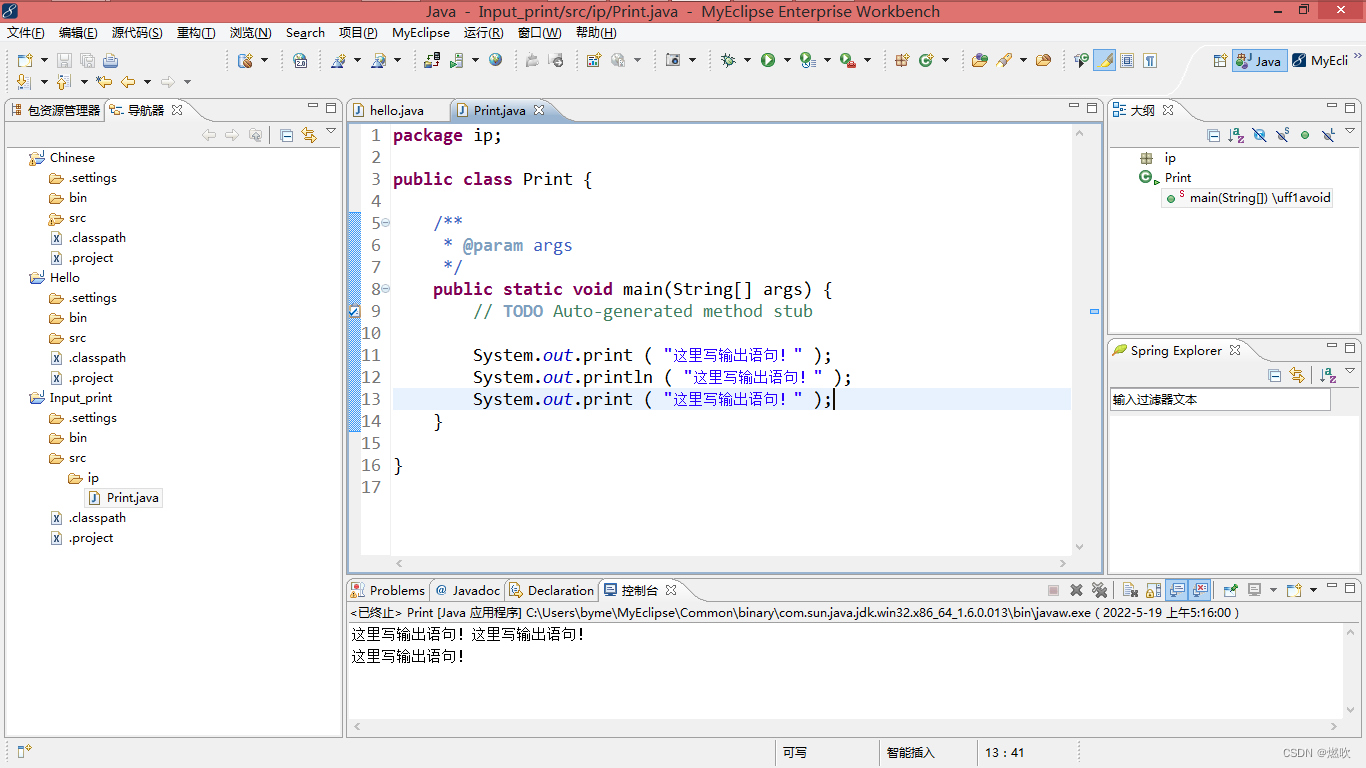Click the Open Perspective icon
This screenshot has width=1366, height=768.
point(1219,60)
